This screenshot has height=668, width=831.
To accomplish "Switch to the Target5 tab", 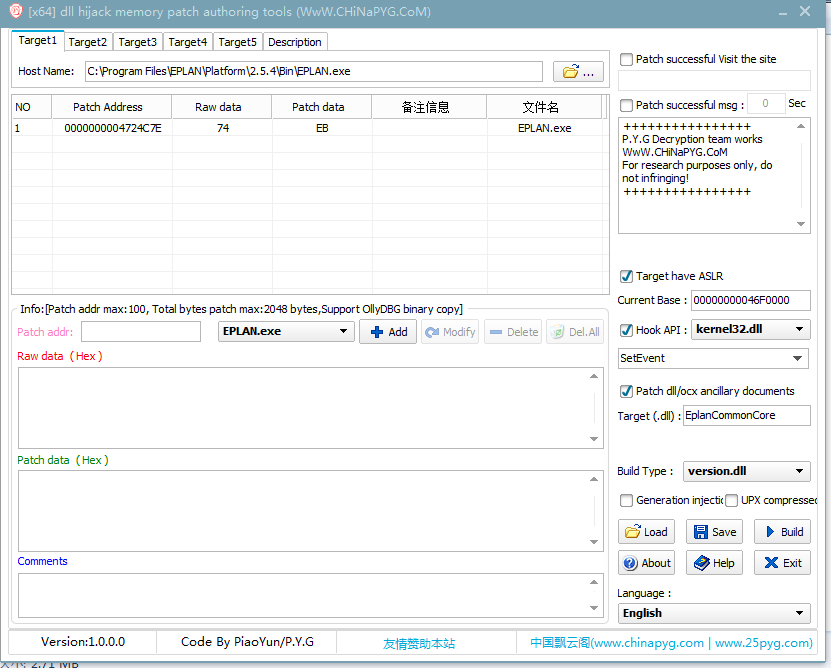I will pyautogui.click(x=237, y=42).
